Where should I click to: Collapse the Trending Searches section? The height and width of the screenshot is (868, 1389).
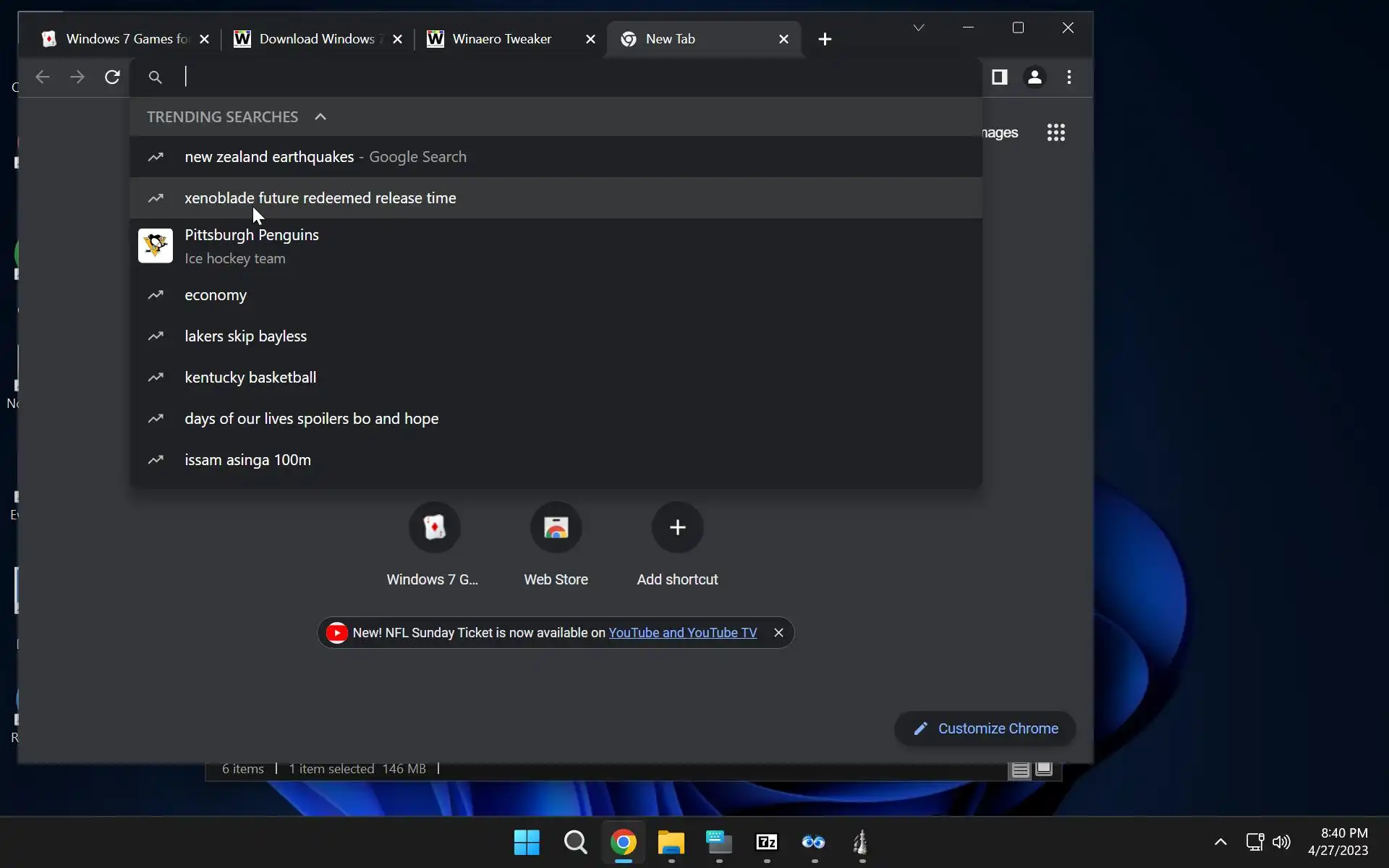tap(320, 117)
